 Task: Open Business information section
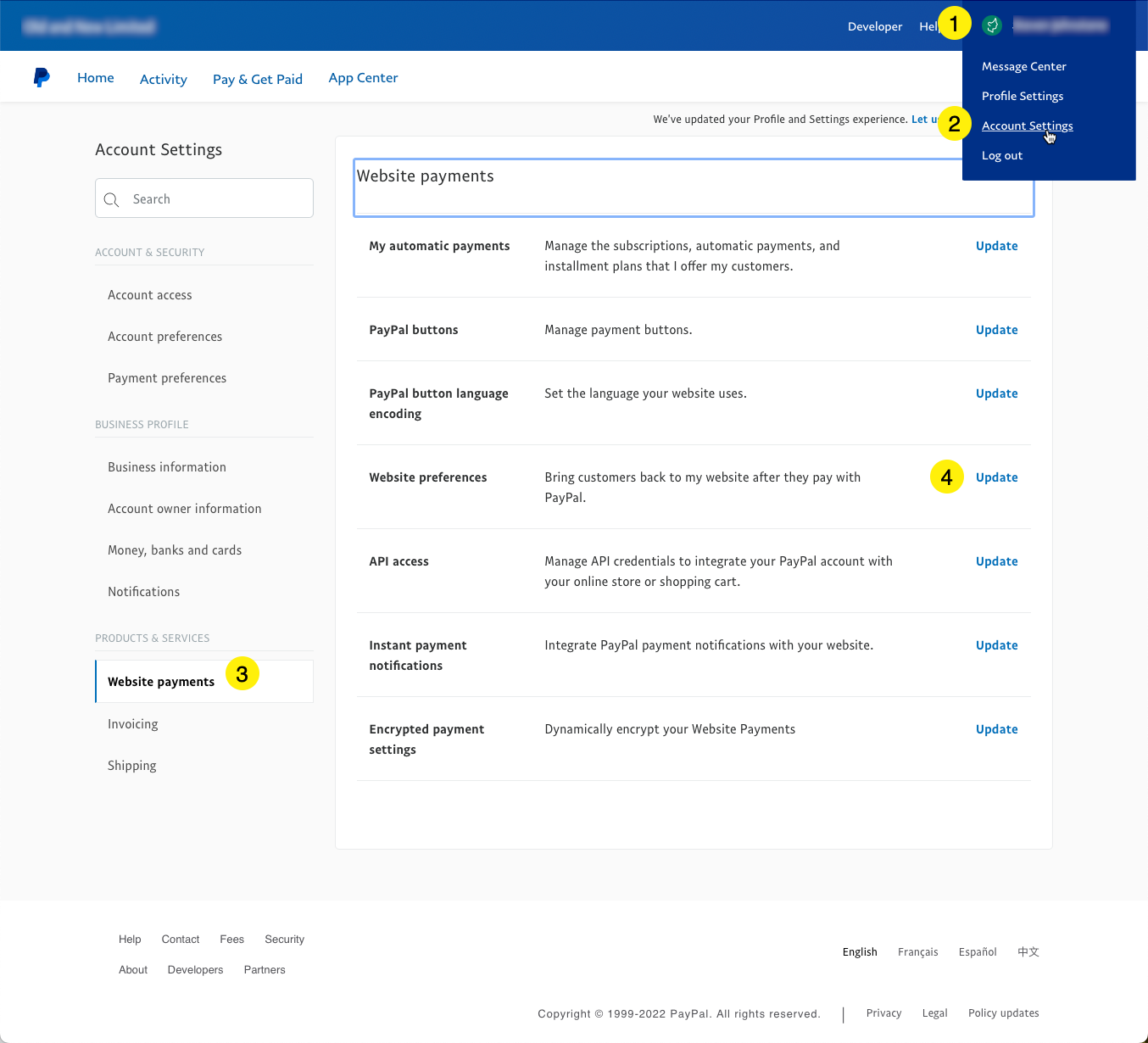tap(167, 467)
